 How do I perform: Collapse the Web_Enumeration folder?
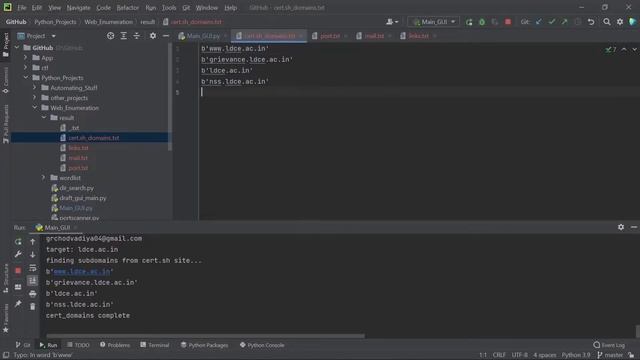35,107
